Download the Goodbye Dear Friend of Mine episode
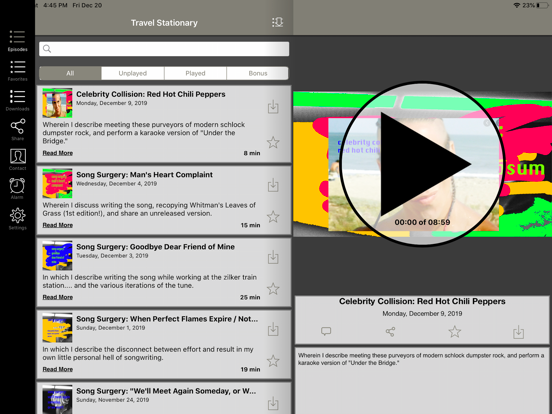The width and height of the screenshot is (552, 414). click(x=273, y=257)
